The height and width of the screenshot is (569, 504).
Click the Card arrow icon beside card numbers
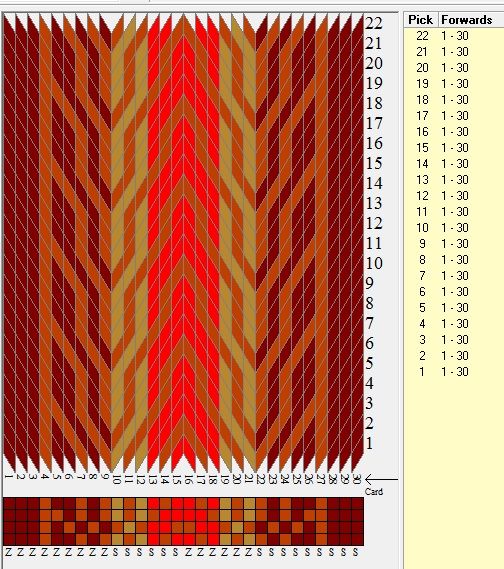pyautogui.click(x=381, y=479)
